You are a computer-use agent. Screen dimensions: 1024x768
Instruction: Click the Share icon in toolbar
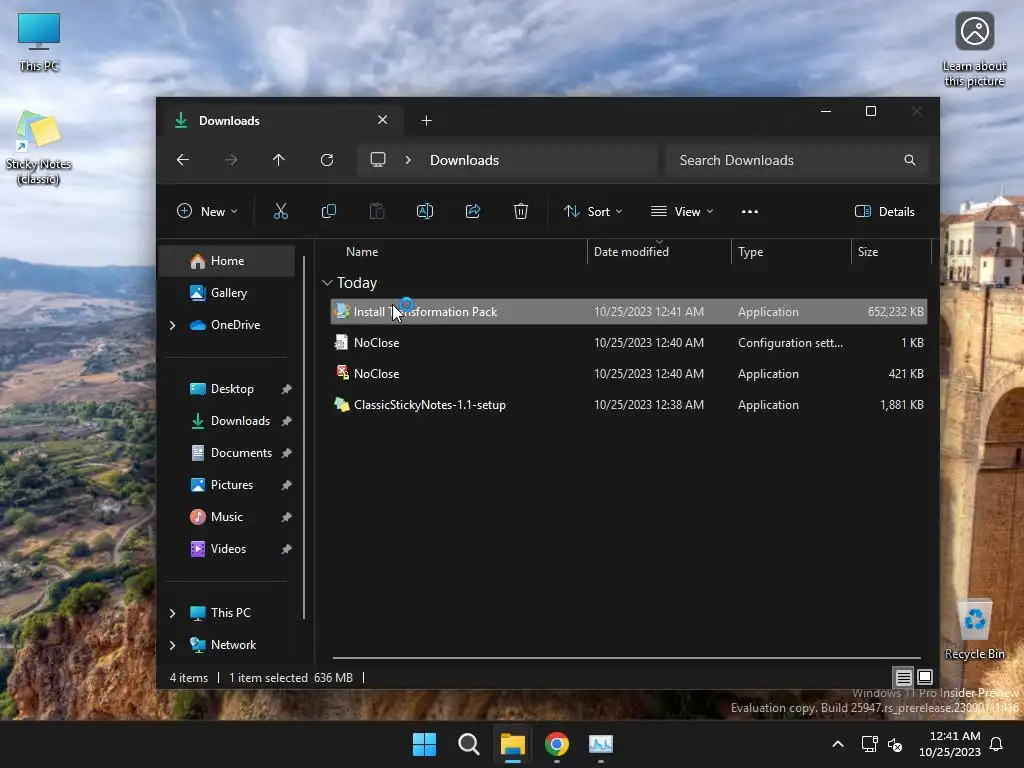coord(473,211)
